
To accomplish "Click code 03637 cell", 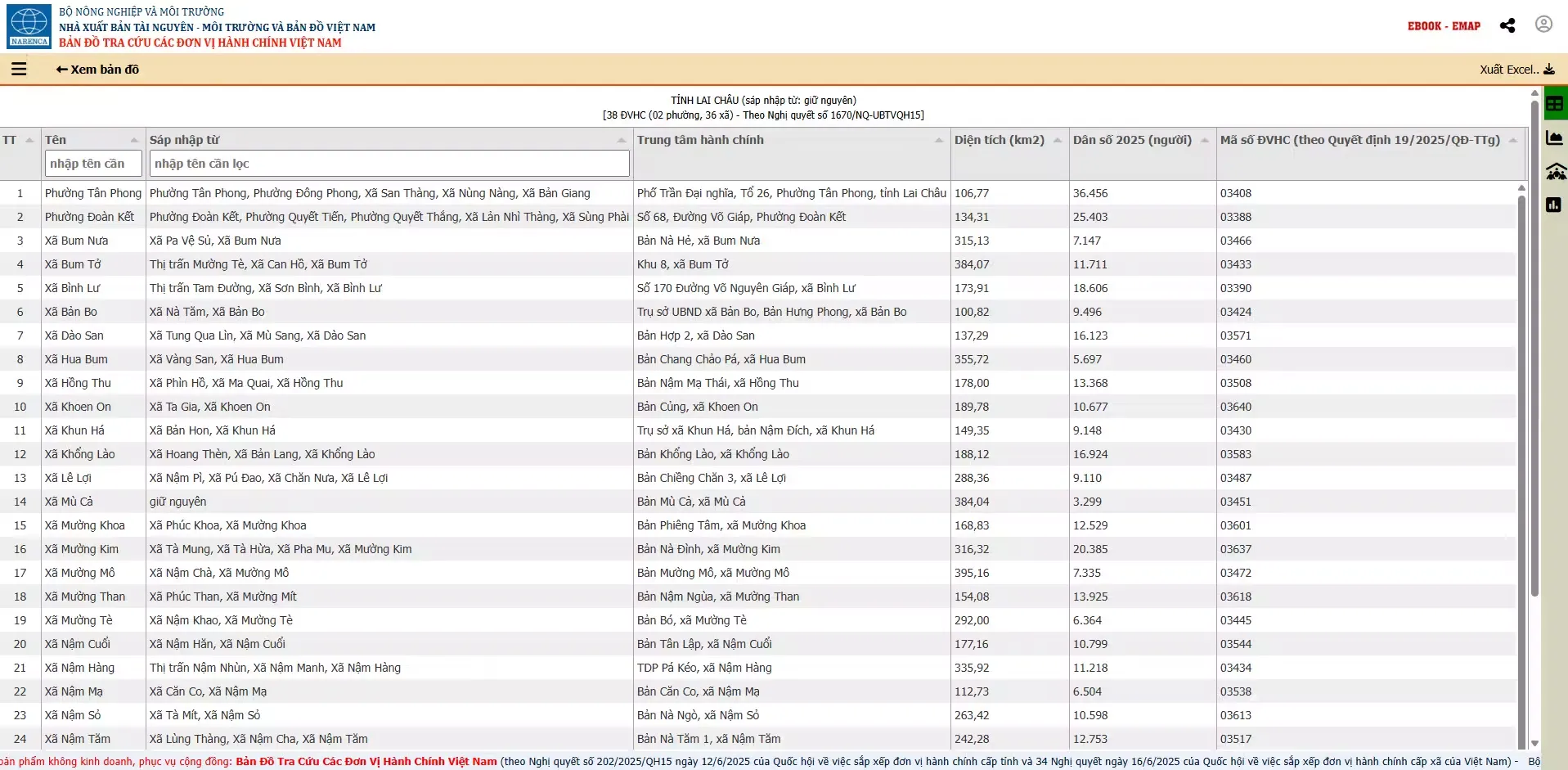I will [x=1236, y=549].
